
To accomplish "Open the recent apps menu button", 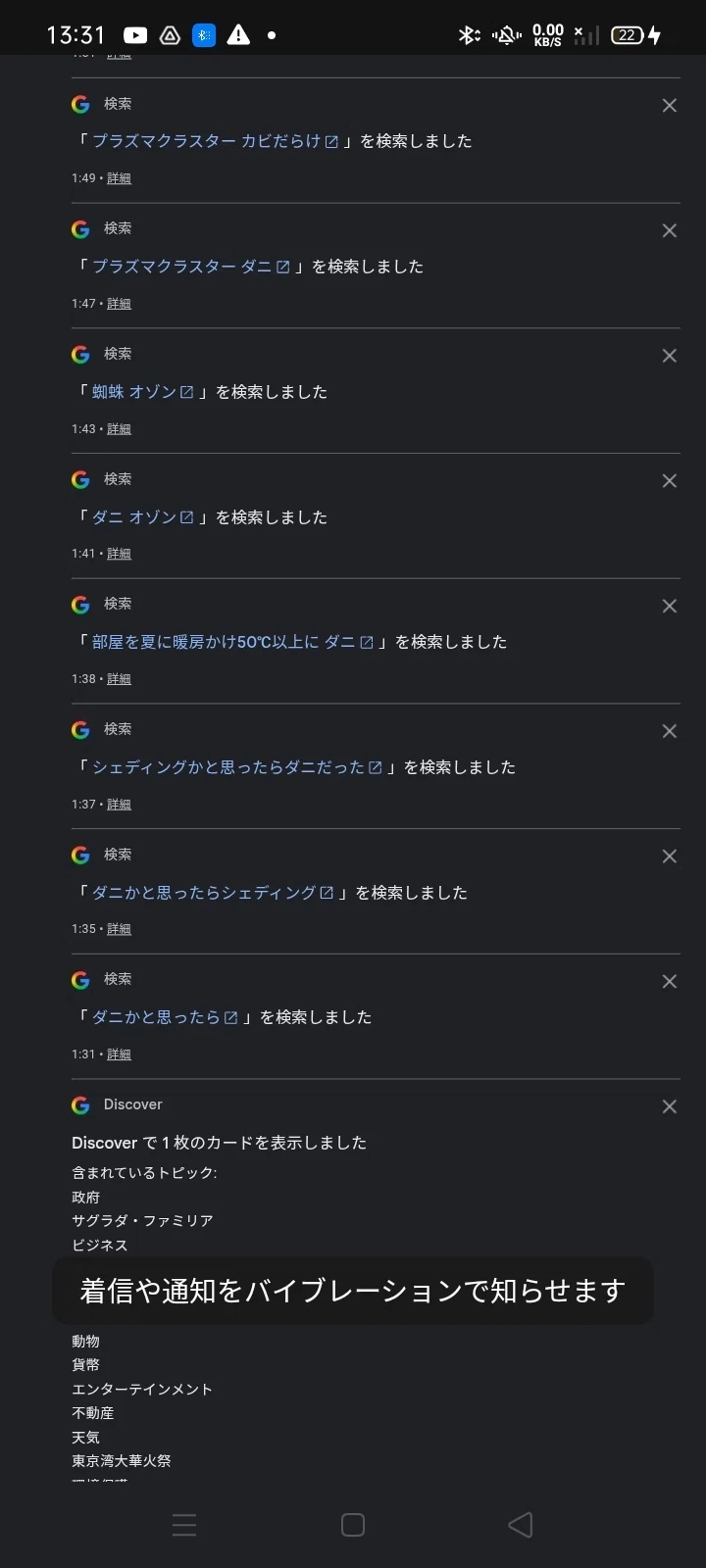I will [184, 1525].
